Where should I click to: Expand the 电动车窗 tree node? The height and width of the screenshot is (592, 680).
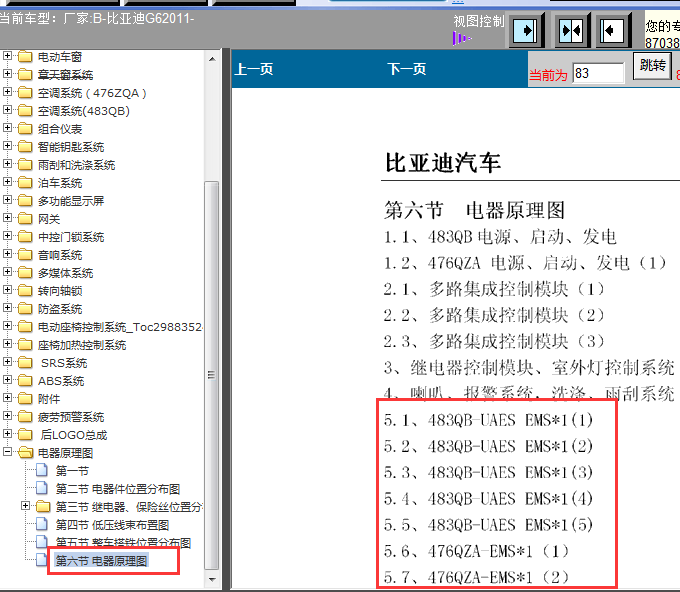click(7, 56)
